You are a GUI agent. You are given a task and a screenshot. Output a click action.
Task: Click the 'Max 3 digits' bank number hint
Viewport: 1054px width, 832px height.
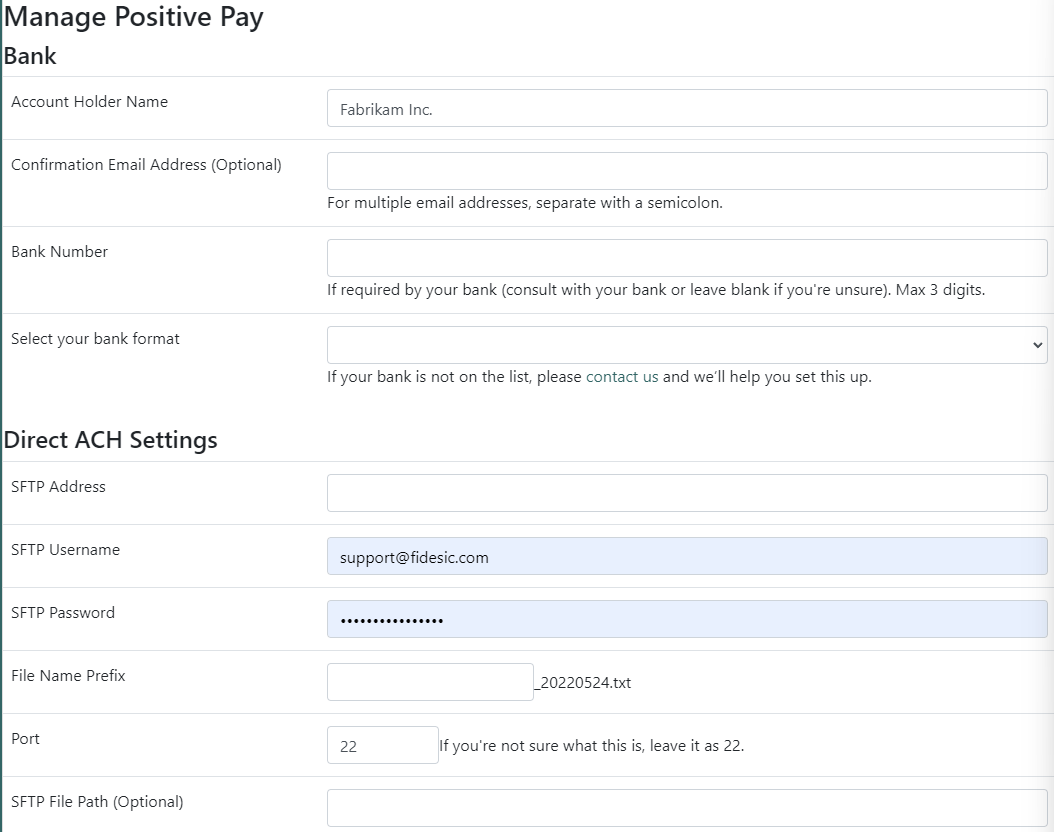tap(656, 290)
